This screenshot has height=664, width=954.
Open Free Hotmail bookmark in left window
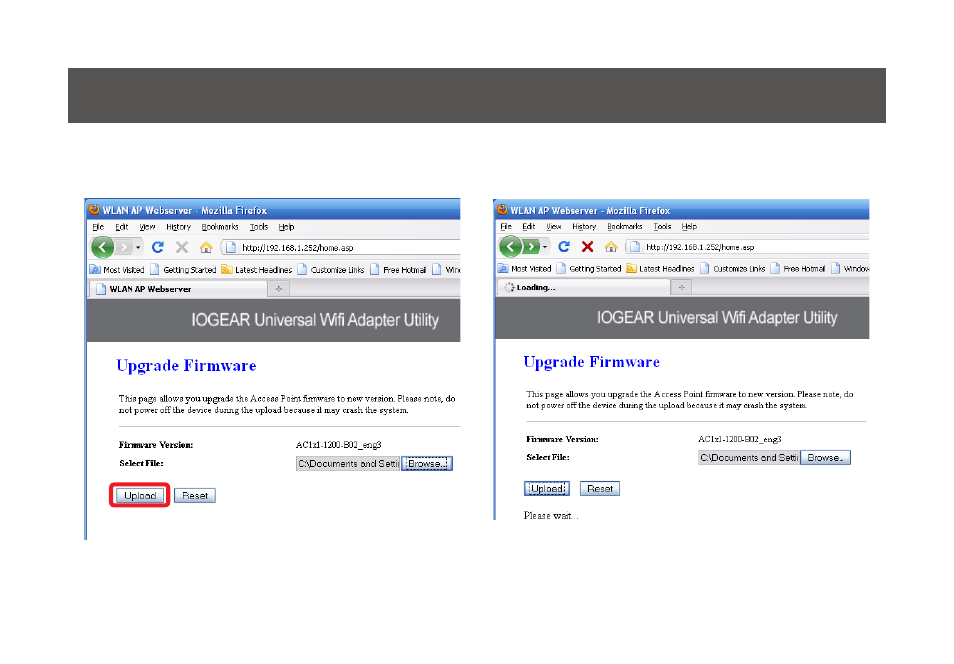tap(398, 270)
